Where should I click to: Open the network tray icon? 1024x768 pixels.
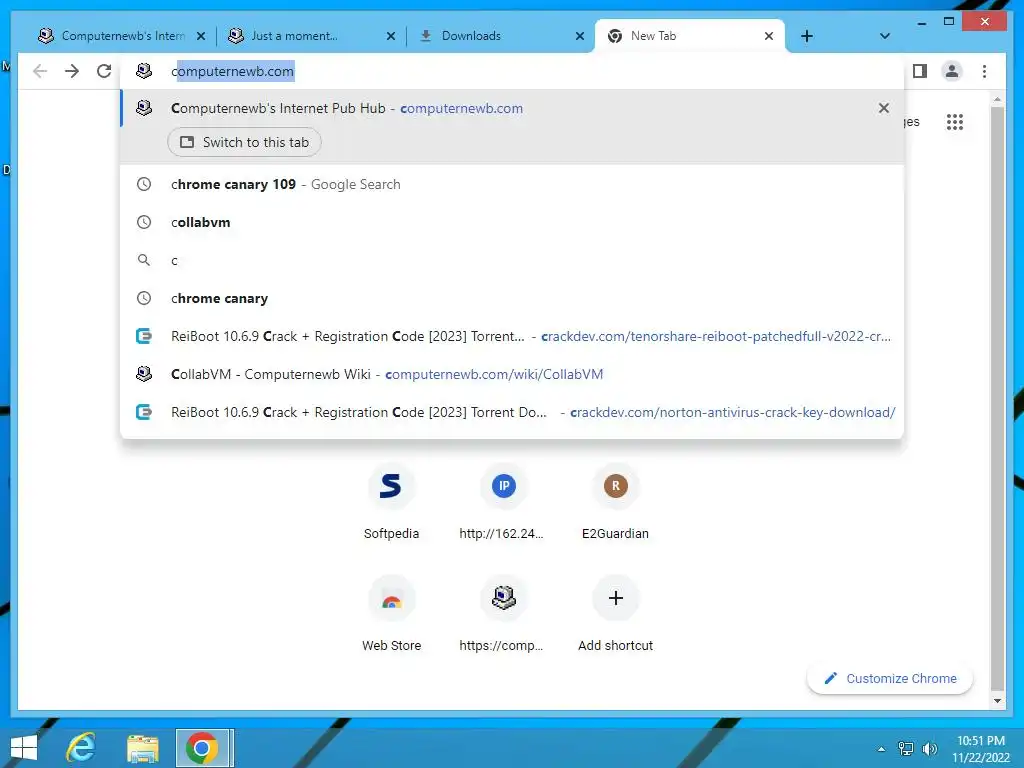(x=906, y=749)
